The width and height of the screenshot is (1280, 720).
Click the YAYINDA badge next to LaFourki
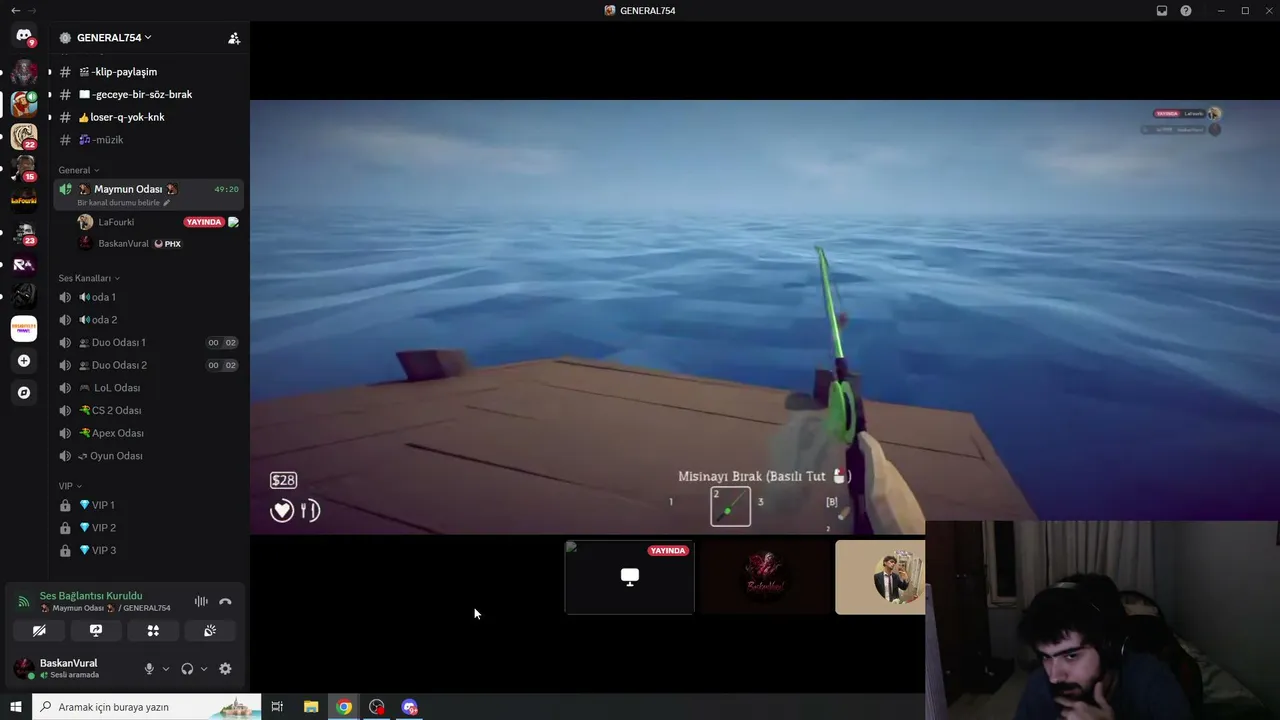tap(203, 222)
